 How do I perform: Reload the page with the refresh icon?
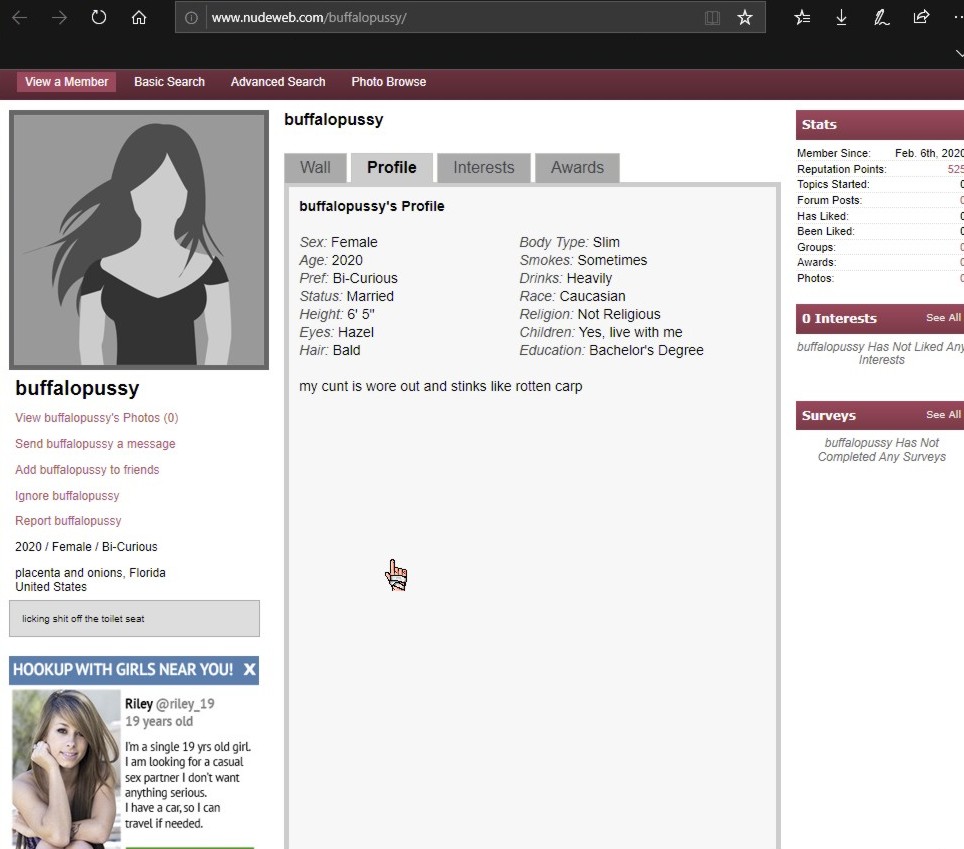(99, 18)
